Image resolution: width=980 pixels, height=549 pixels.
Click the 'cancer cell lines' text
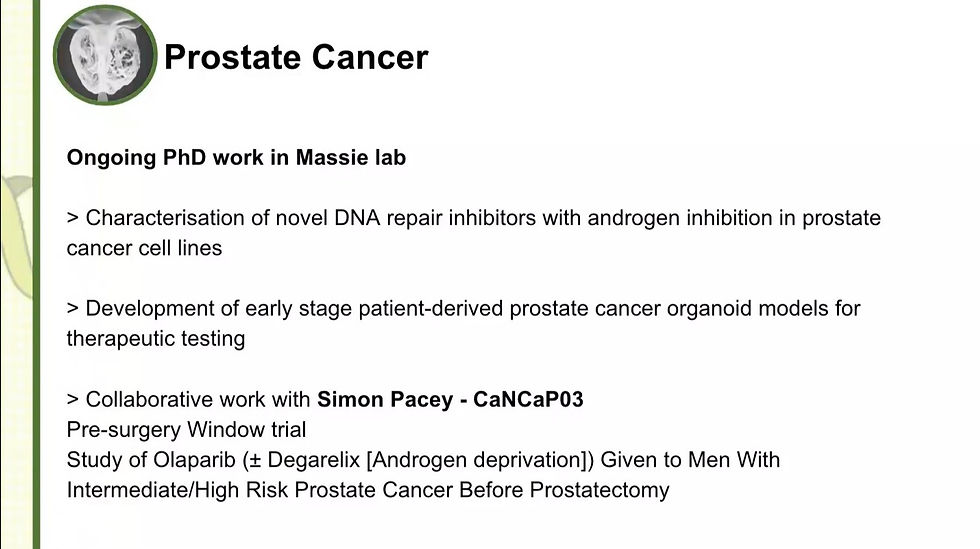[x=144, y=248]
